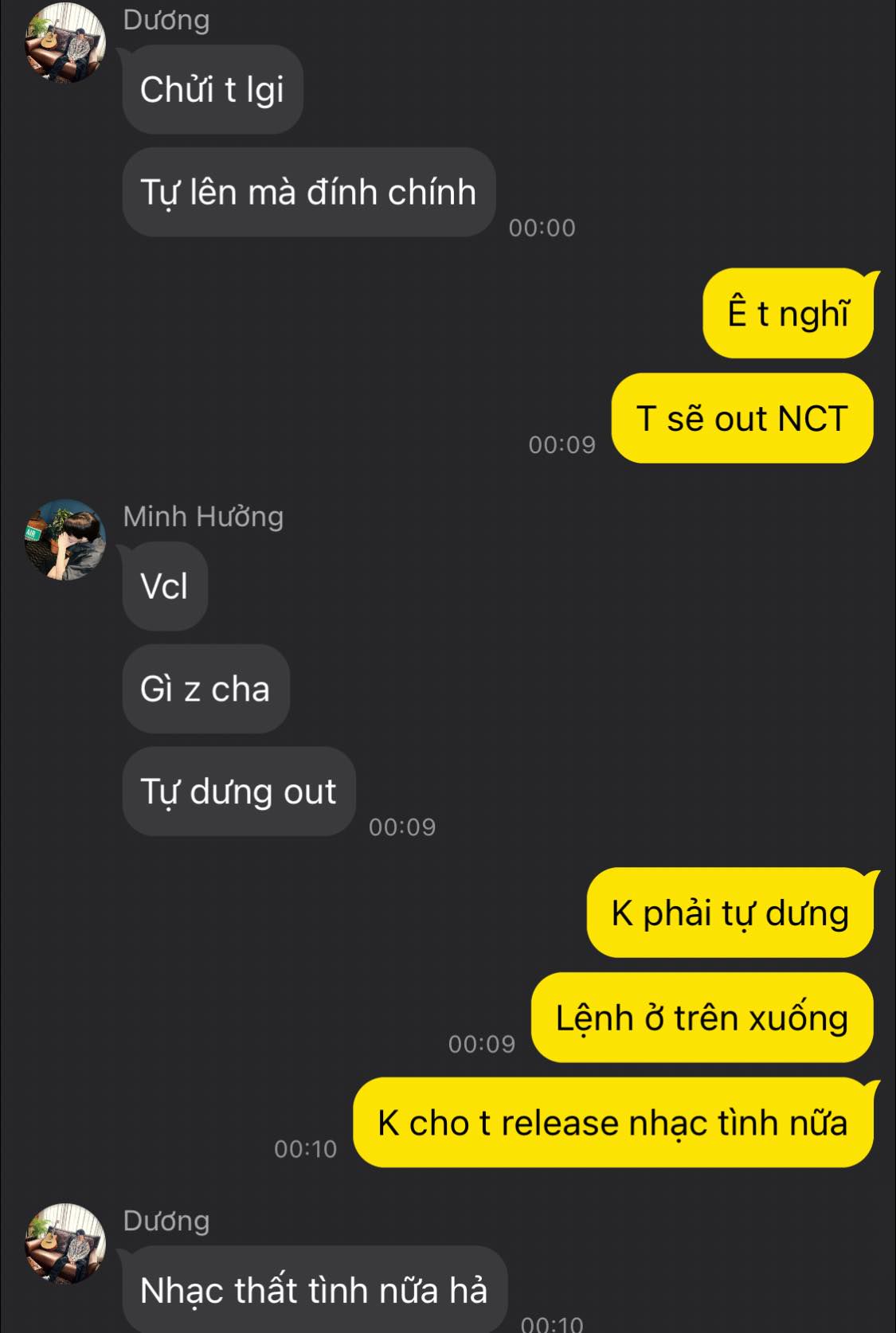Tap Dương's avatar at top of chat

pos(65,42)
